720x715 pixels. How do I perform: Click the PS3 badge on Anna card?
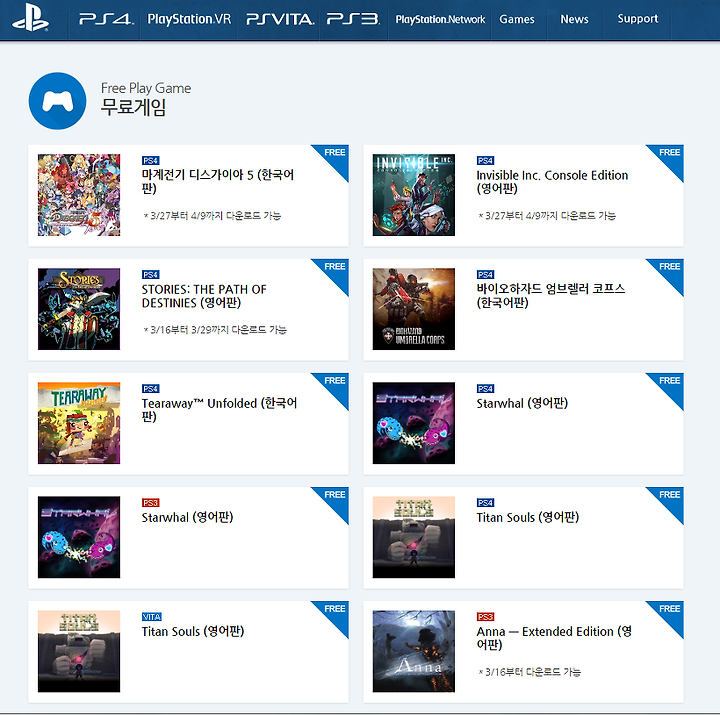(485, 617)
